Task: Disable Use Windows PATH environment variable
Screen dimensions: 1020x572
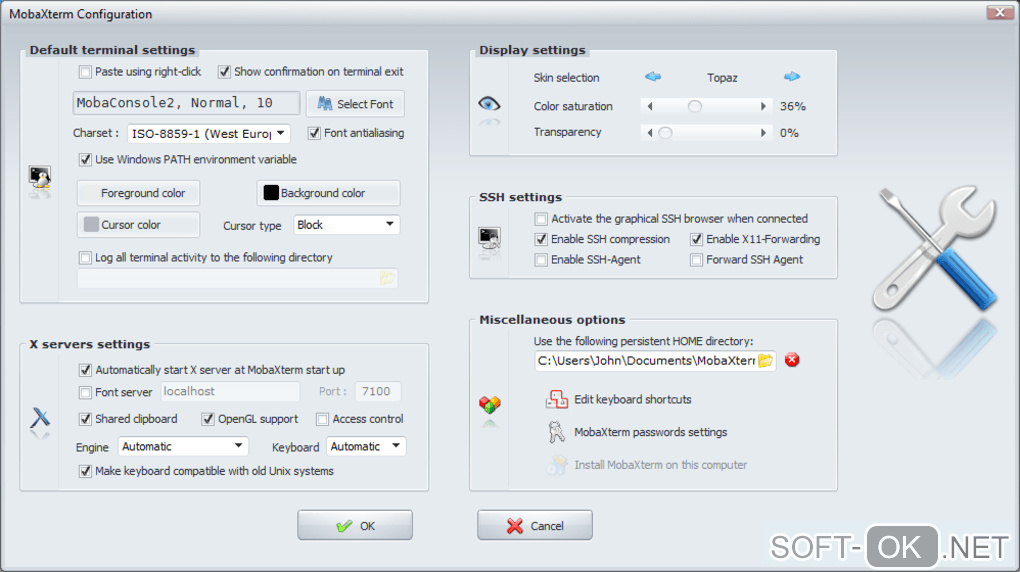Action: point(85,159)
